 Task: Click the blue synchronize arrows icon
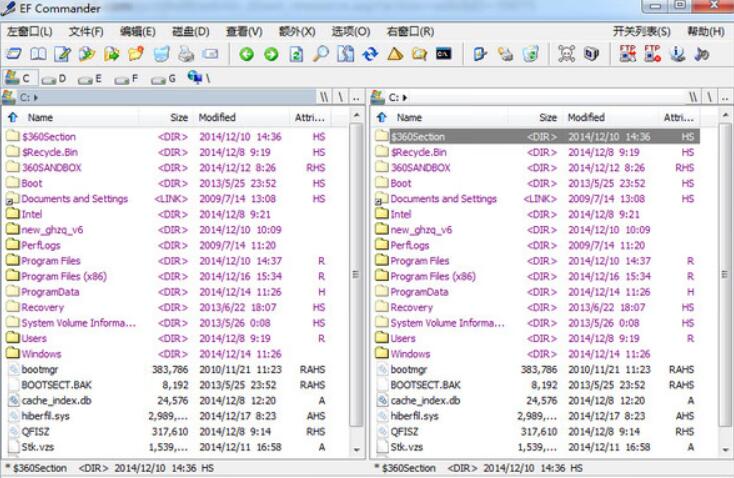coord(370,54)
